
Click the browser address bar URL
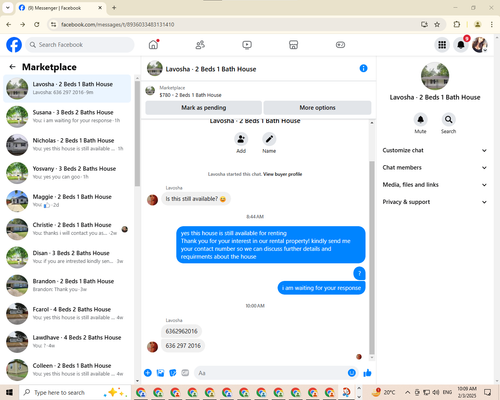(x=118, y=24)
